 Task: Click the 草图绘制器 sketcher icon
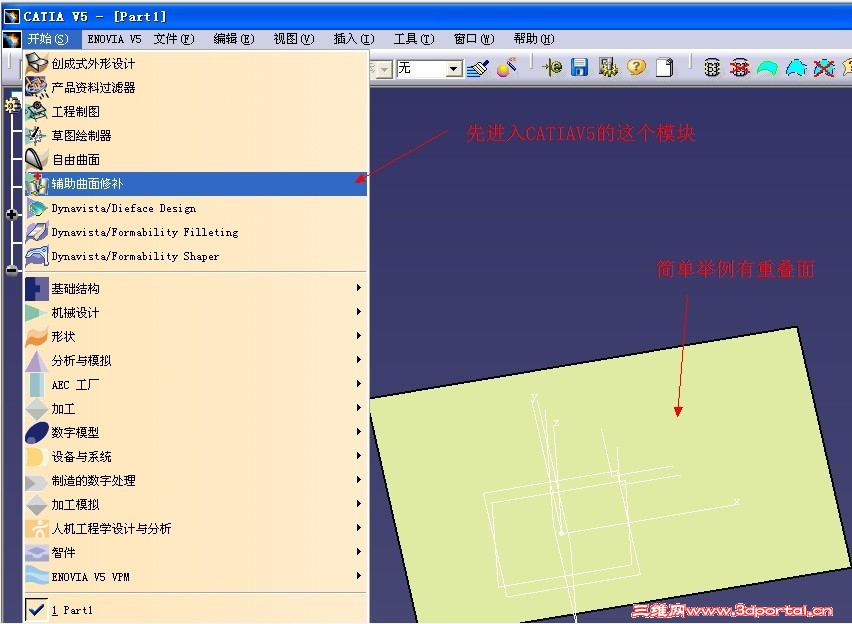(x=37, y=135)
